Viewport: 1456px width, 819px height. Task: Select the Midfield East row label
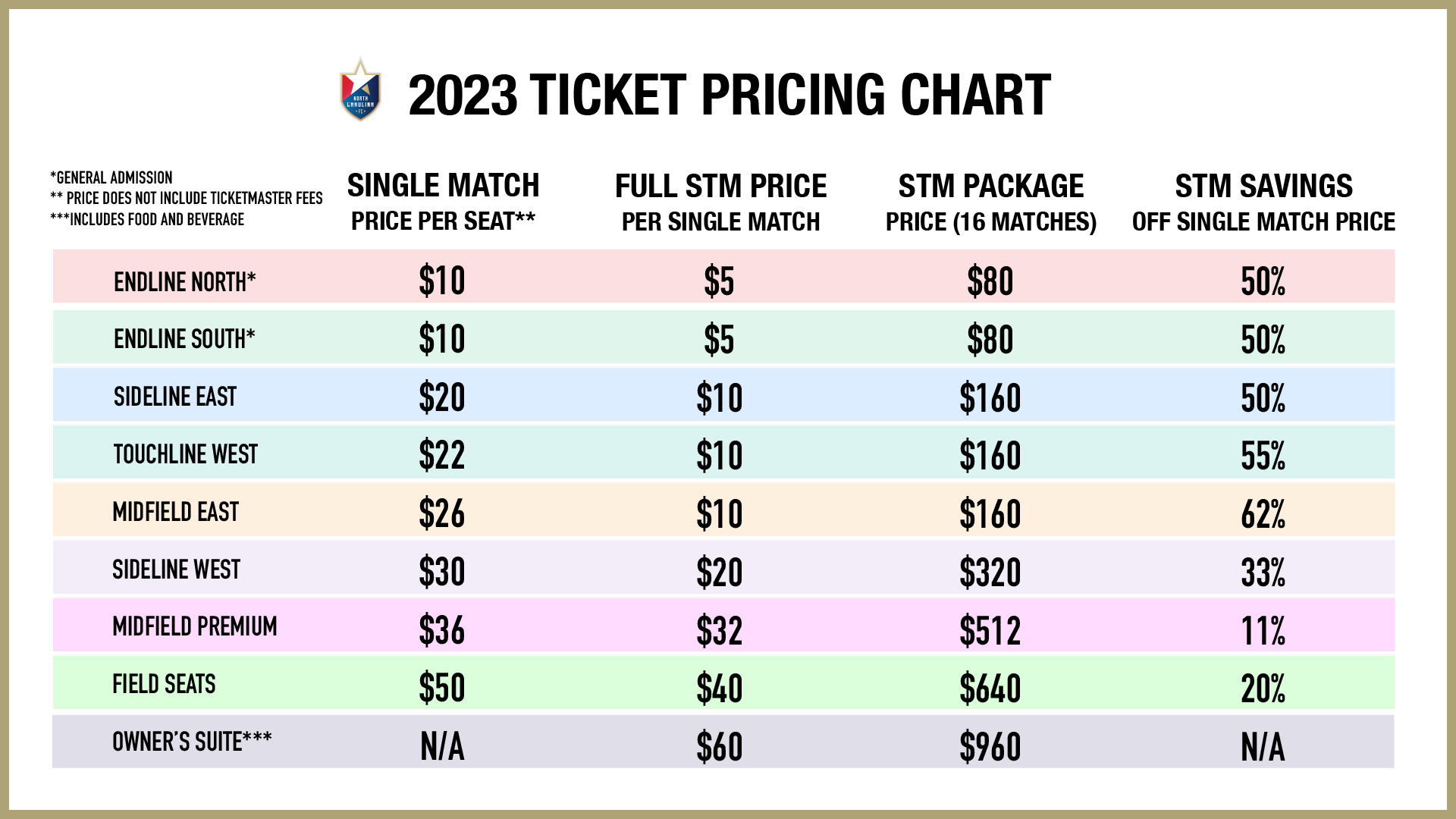(176, 512)
